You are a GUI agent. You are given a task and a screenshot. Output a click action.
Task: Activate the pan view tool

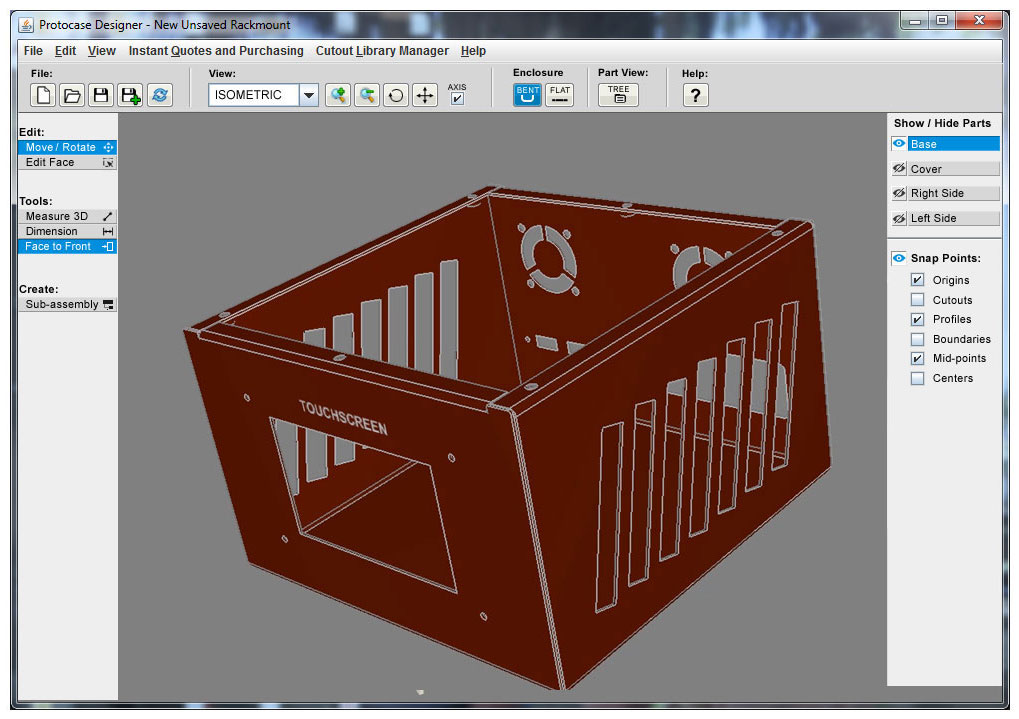[424, 95]
